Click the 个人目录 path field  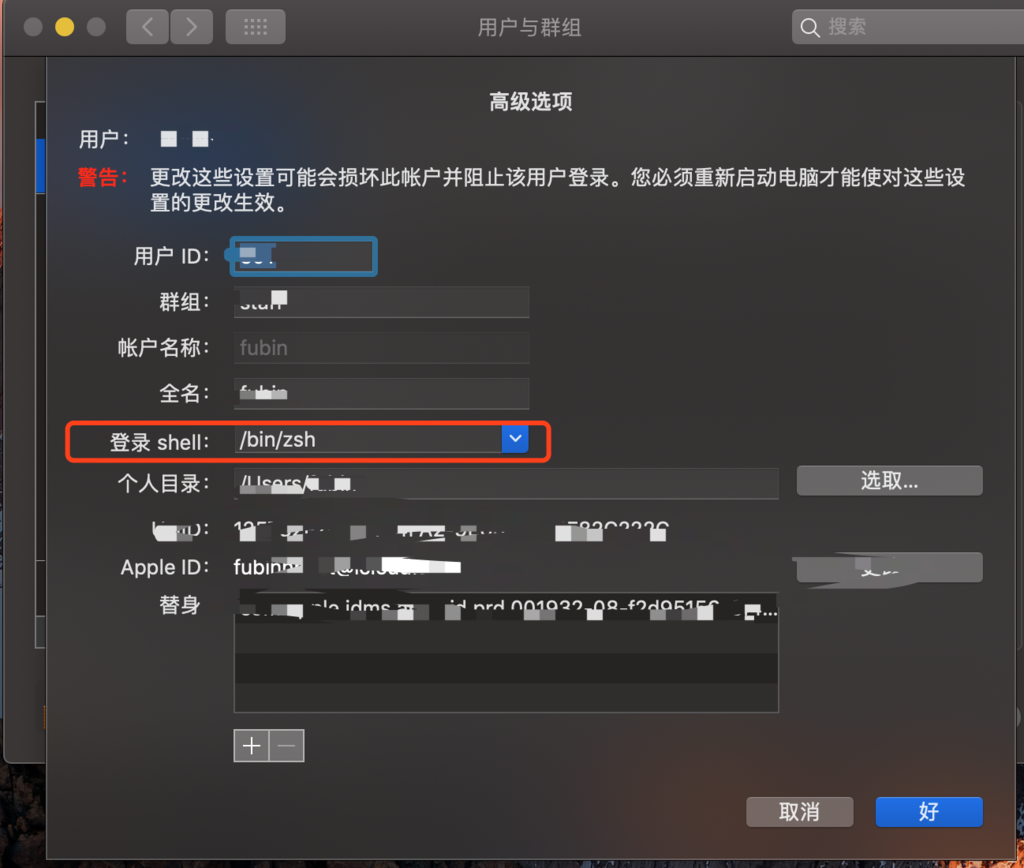point(506,483)
